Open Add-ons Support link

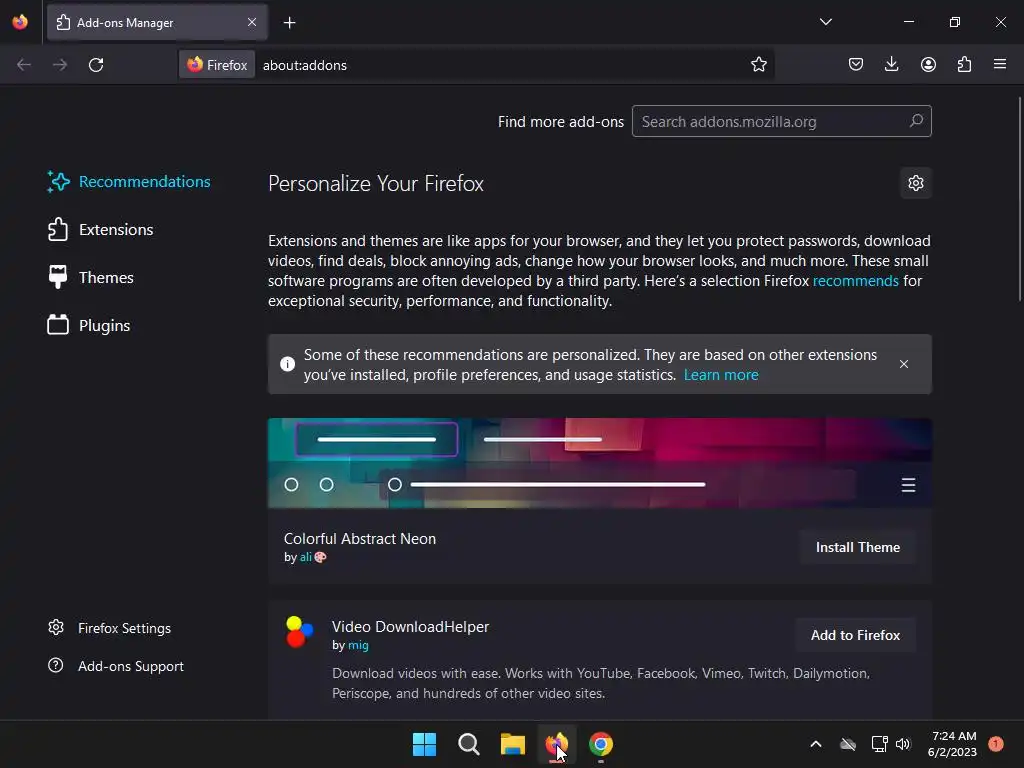pos(116,666)
